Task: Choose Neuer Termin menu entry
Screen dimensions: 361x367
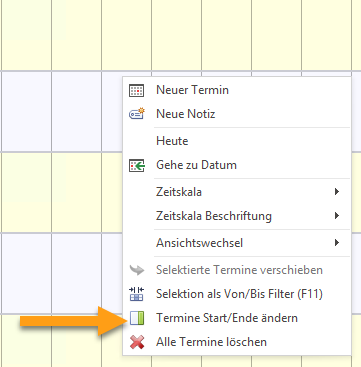Action: click(x=237, y=90)
